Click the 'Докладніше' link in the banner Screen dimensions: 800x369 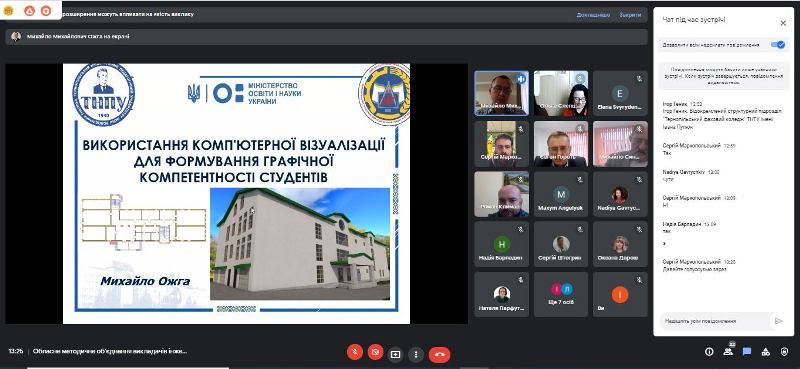point(593,15)
